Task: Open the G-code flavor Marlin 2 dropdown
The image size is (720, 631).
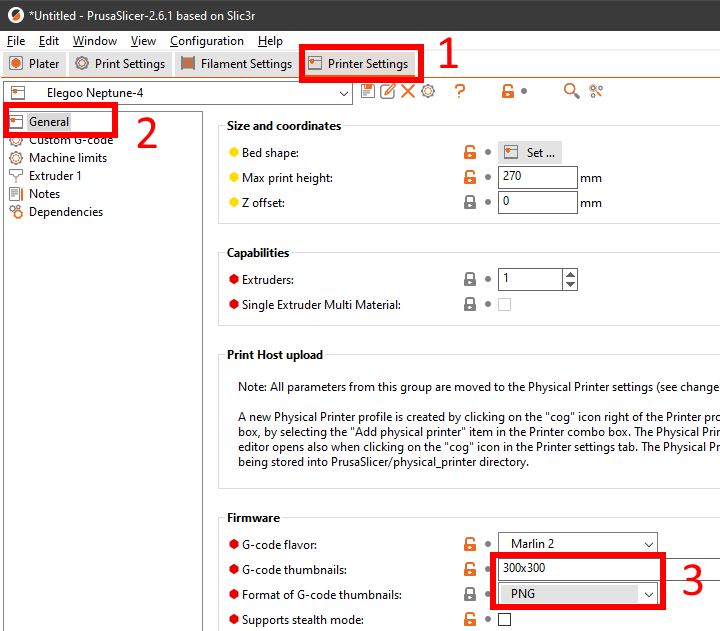Action: coord(578,544)
